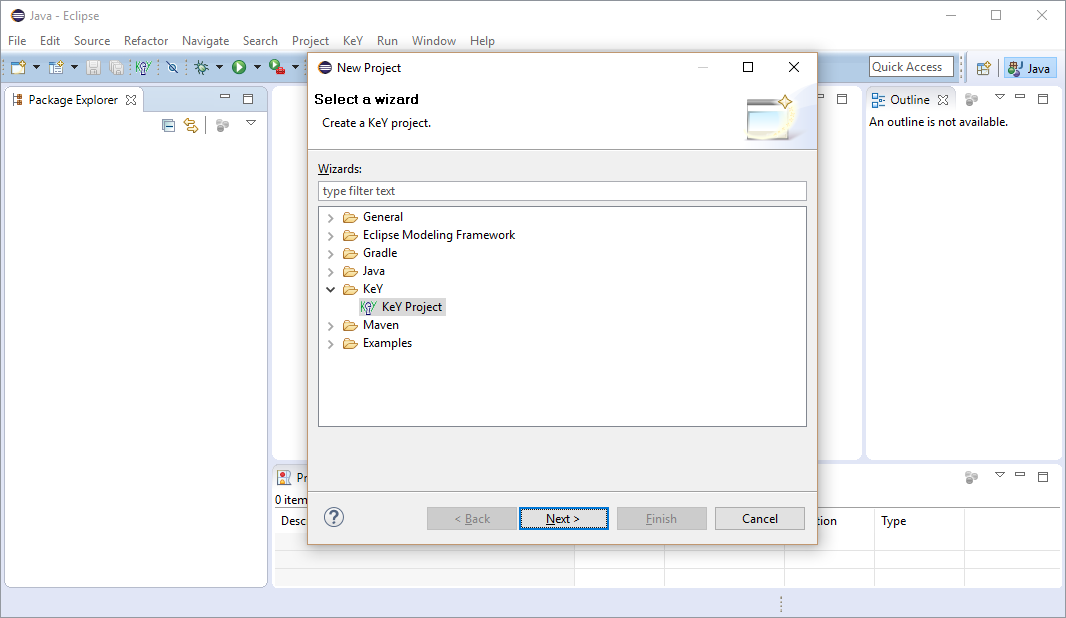Viewport: 1066px width, 618px height.
Task: Click the wizard filter text field
Action: (562, 191)
